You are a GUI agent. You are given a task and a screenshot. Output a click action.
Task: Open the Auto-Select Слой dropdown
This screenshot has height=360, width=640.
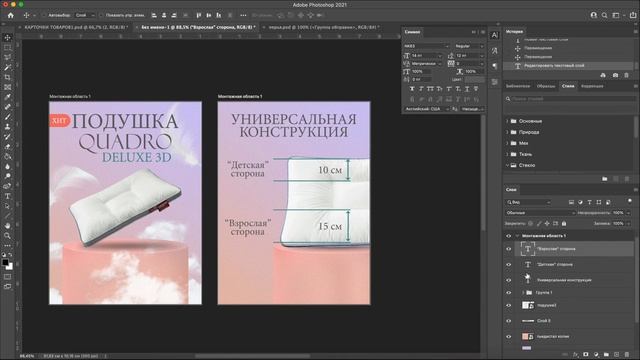point(85,15)
